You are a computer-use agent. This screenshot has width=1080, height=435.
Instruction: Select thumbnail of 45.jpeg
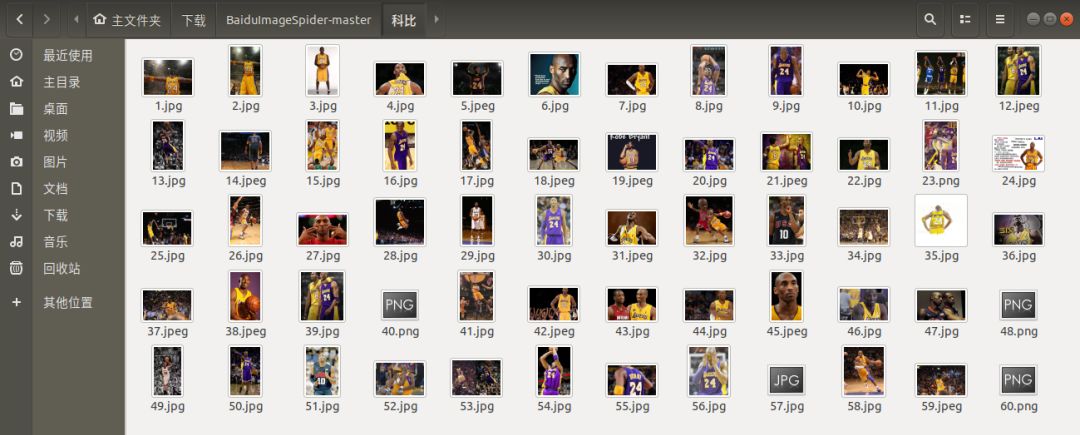click(787, 296)
